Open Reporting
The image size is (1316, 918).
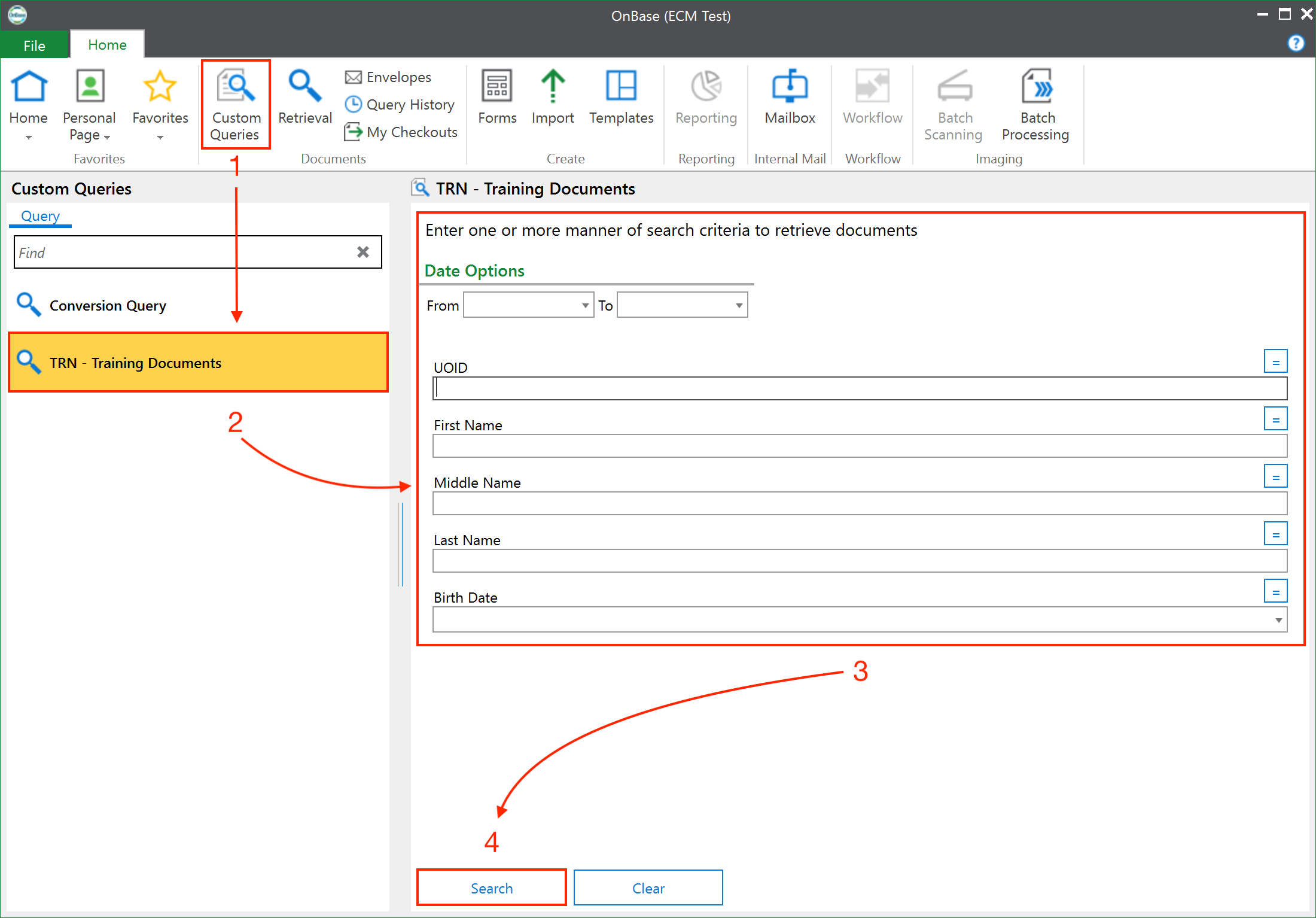706,97
